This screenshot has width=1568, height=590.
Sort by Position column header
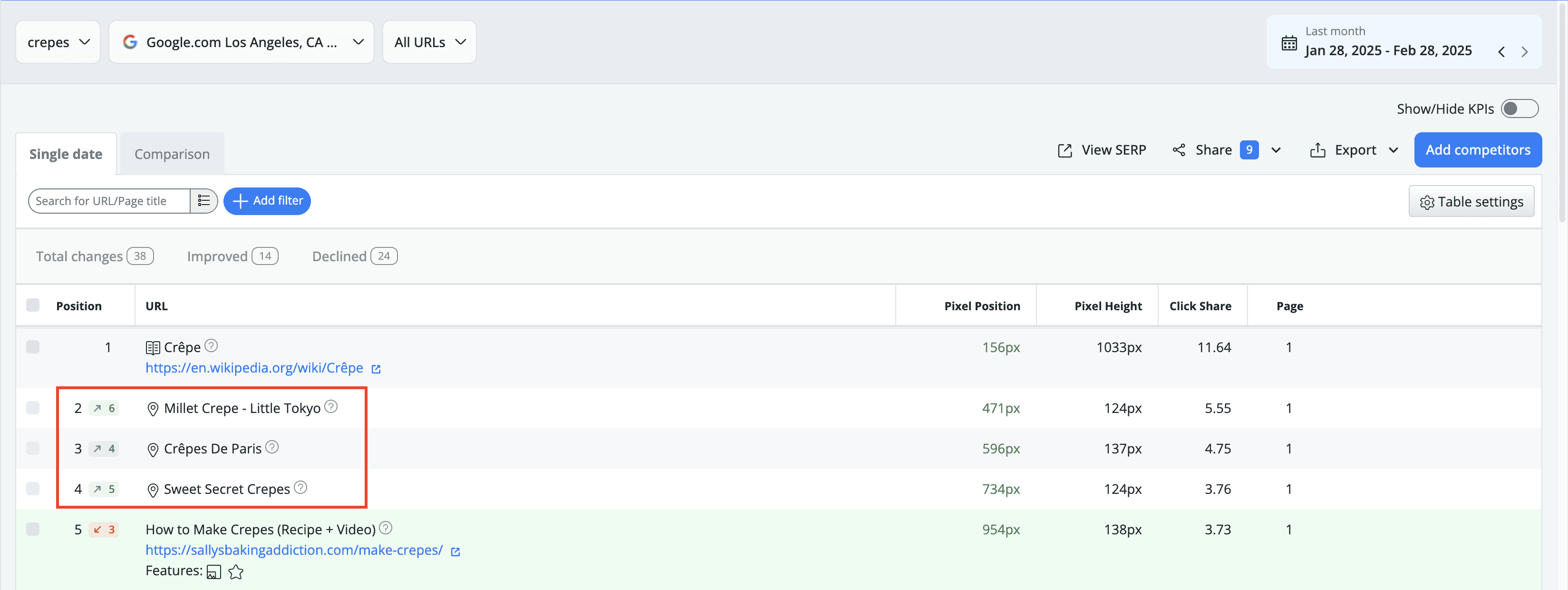[x=79, y=305]
